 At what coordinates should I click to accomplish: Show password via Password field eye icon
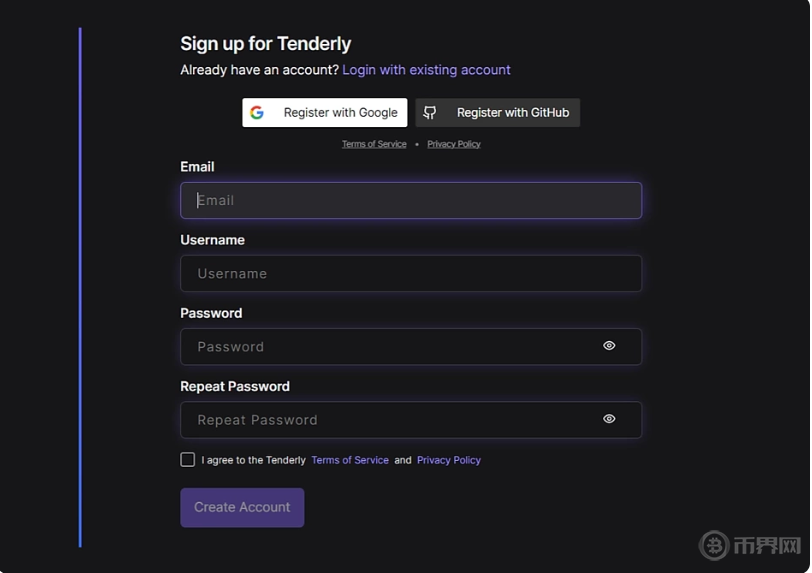click(x=609, y=346)
